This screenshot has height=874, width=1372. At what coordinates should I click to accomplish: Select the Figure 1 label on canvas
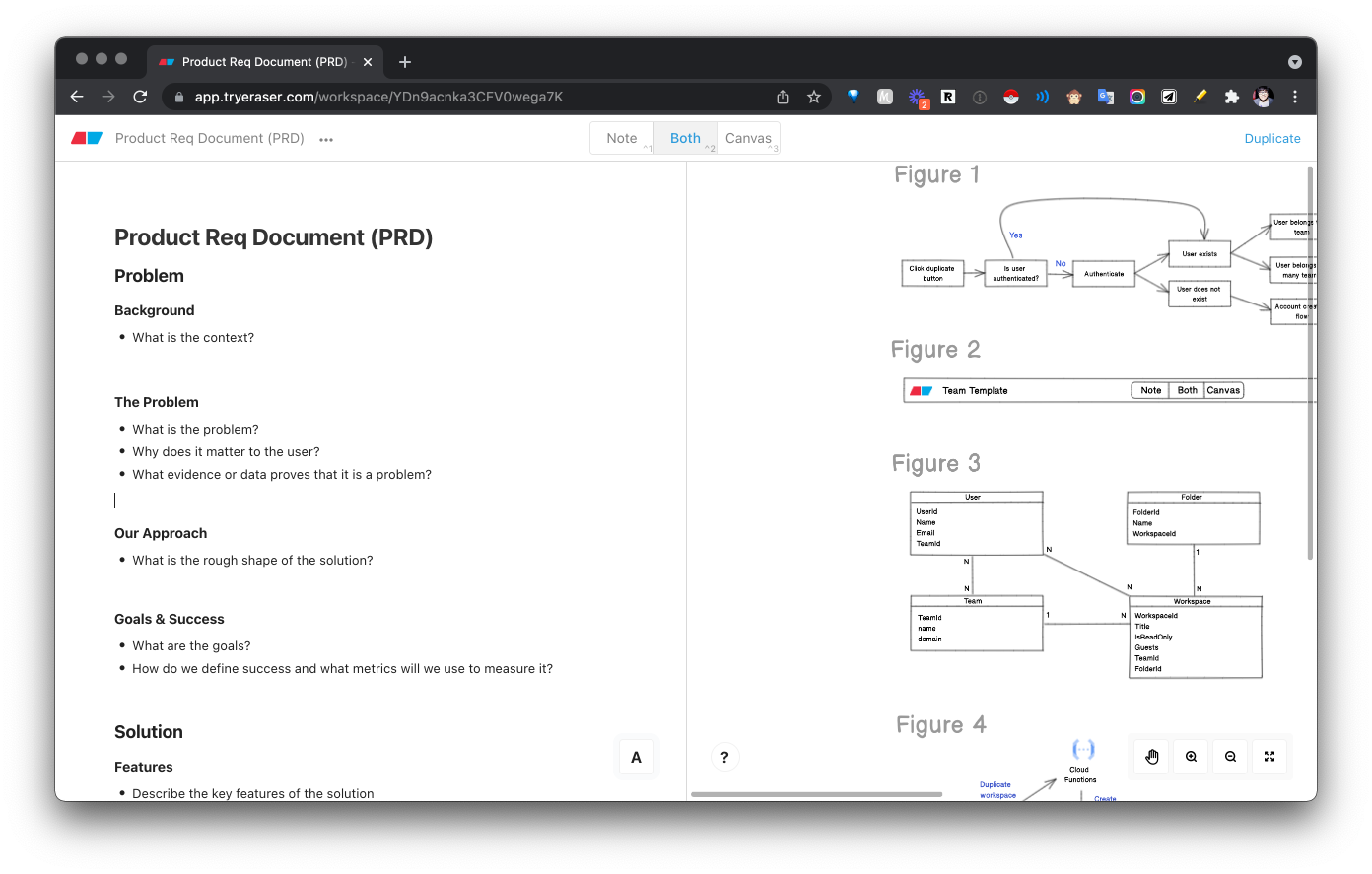(x=936, y=174)
